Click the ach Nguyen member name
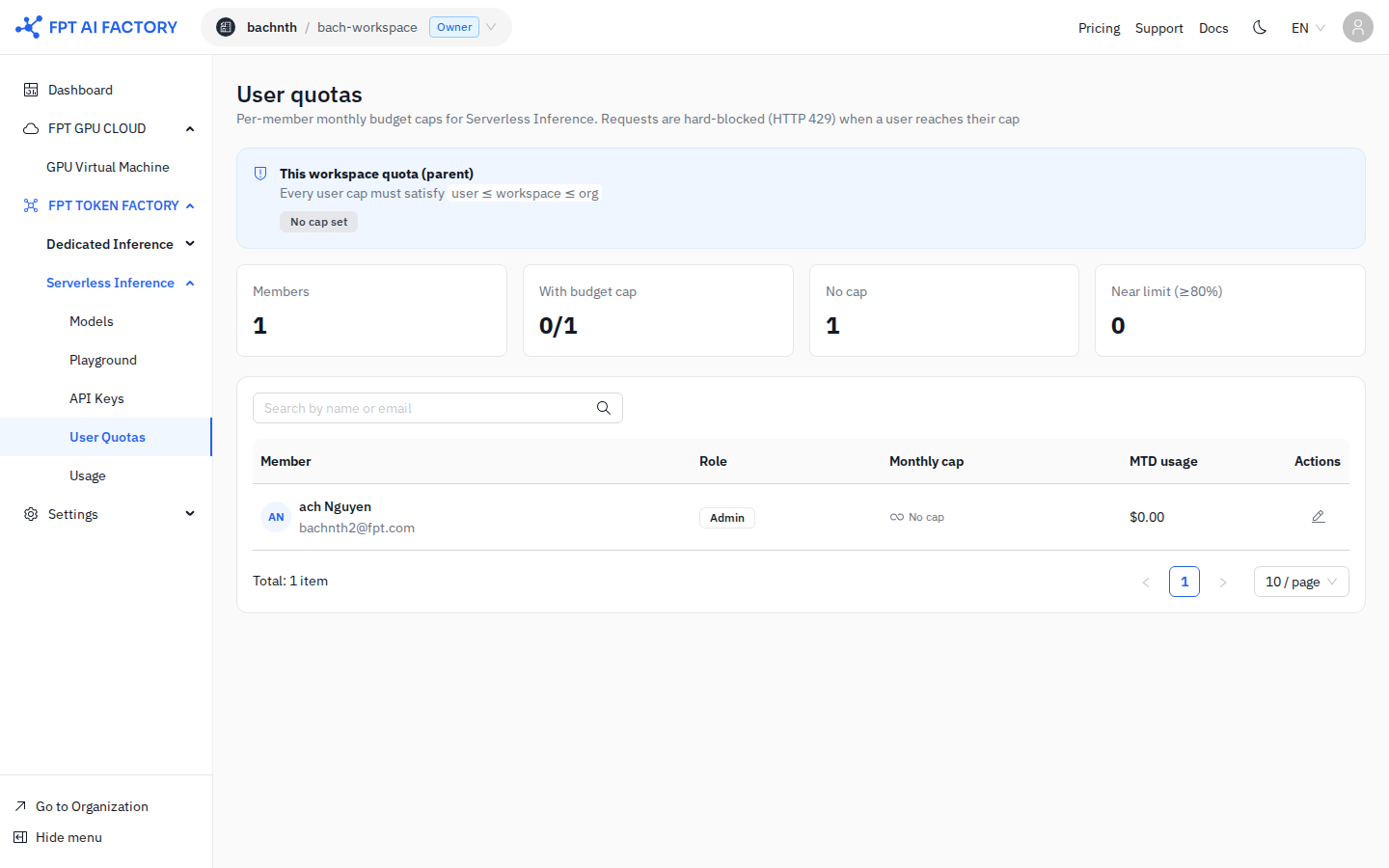The height and width of the screenshot is (868, 1389). (335, 506)
